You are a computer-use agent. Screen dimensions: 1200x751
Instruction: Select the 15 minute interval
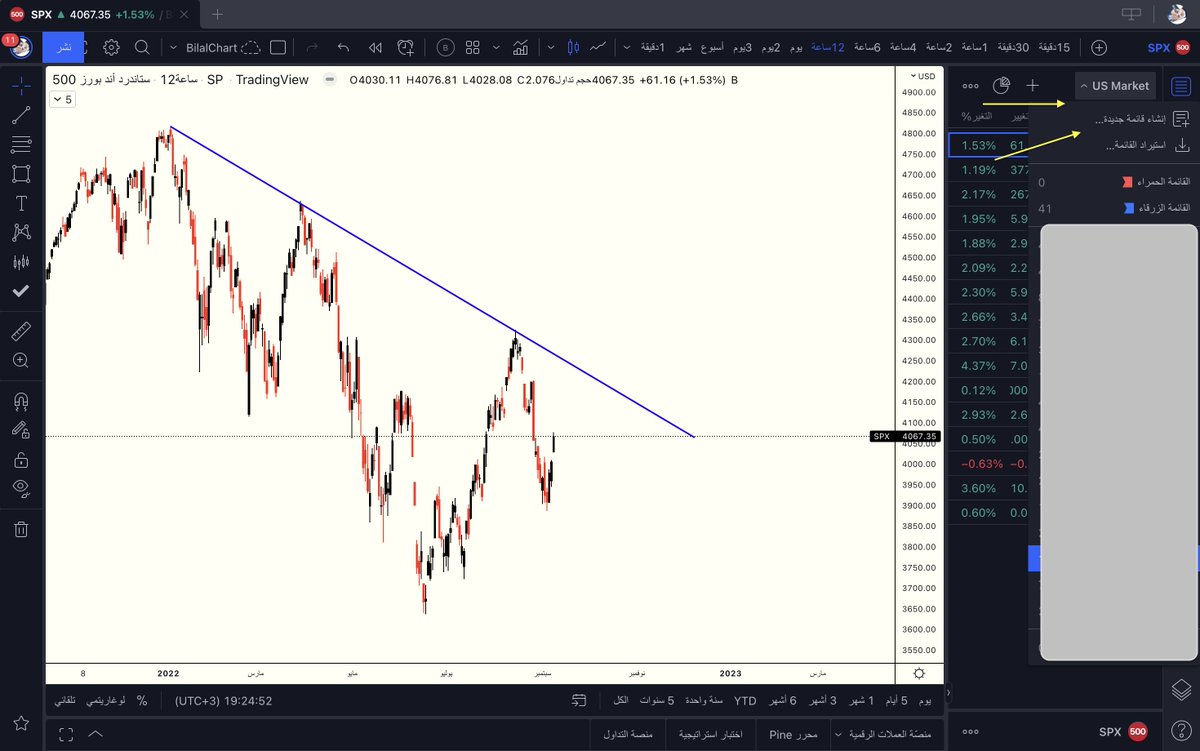point(1054,47)
